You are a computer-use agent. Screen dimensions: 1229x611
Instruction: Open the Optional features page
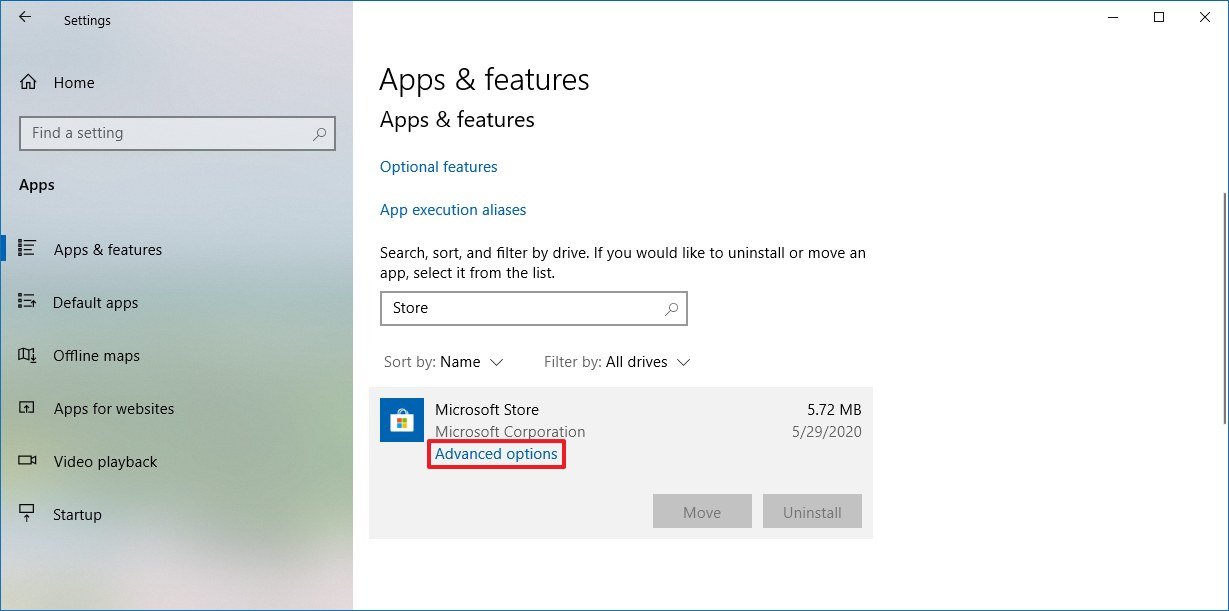point(438,166)
